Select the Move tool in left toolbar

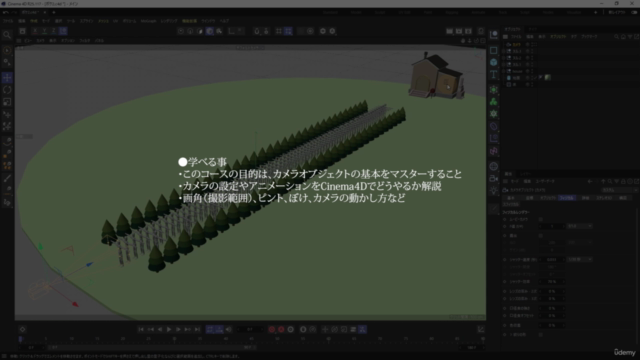(x=7, y=78)
